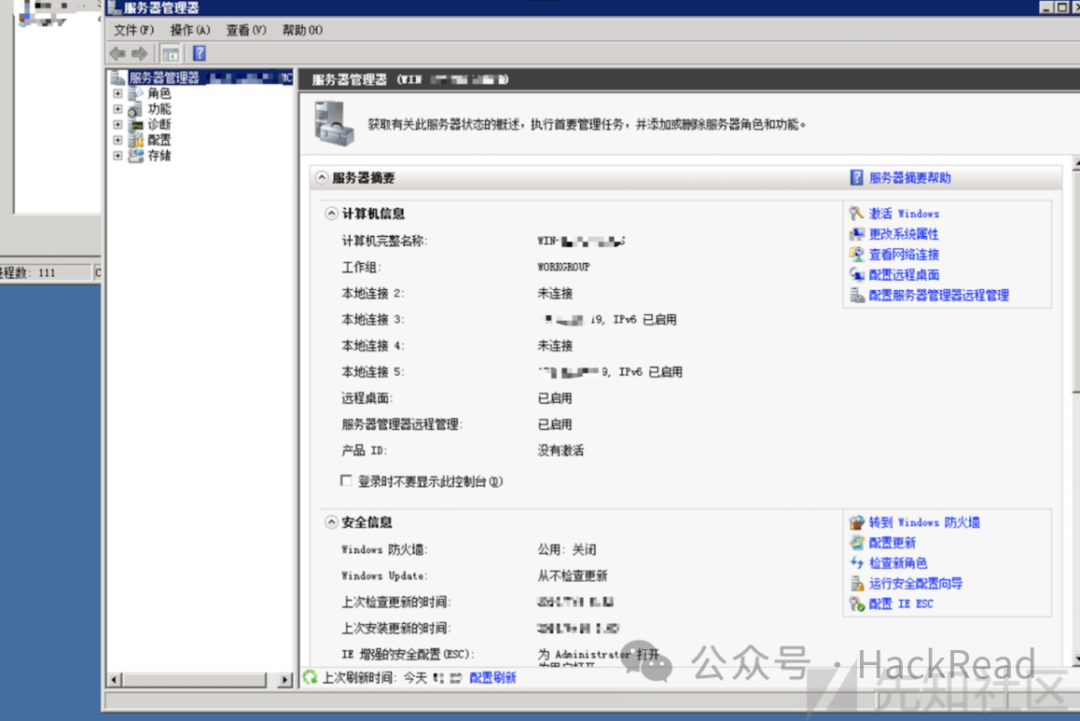Image resolution: width=1080 pixels, height=721 pixels.
Task: Click the green refresh icon in the status bar
Action: 311,678
